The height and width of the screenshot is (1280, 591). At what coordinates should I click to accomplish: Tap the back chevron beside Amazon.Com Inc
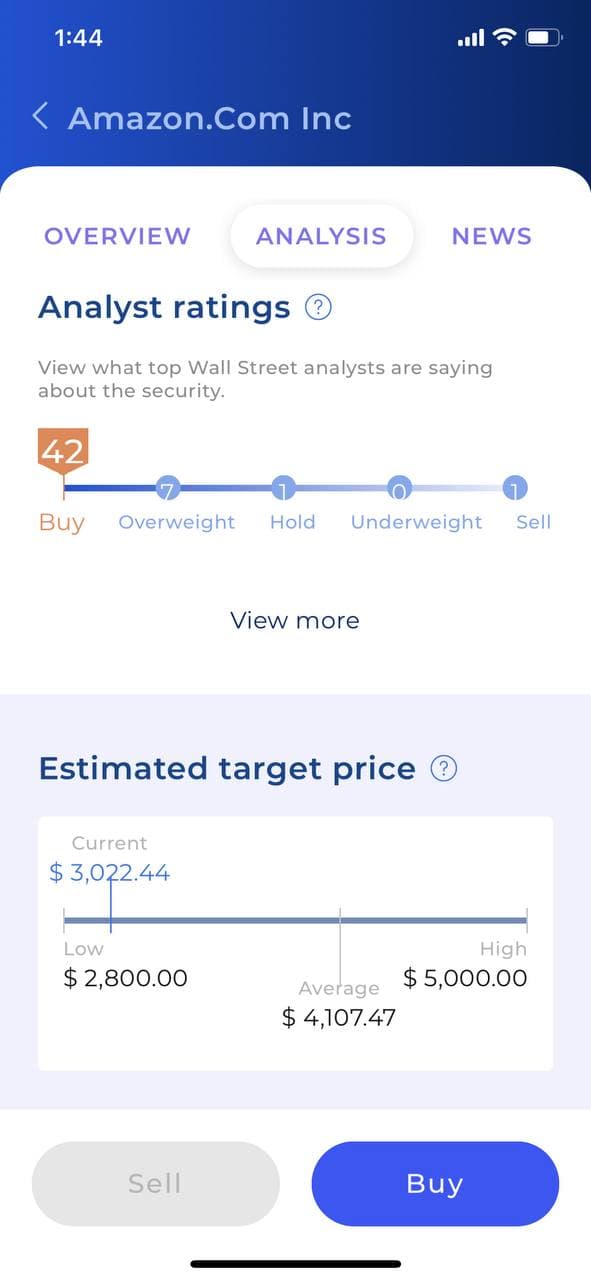[x=40, y=117]
